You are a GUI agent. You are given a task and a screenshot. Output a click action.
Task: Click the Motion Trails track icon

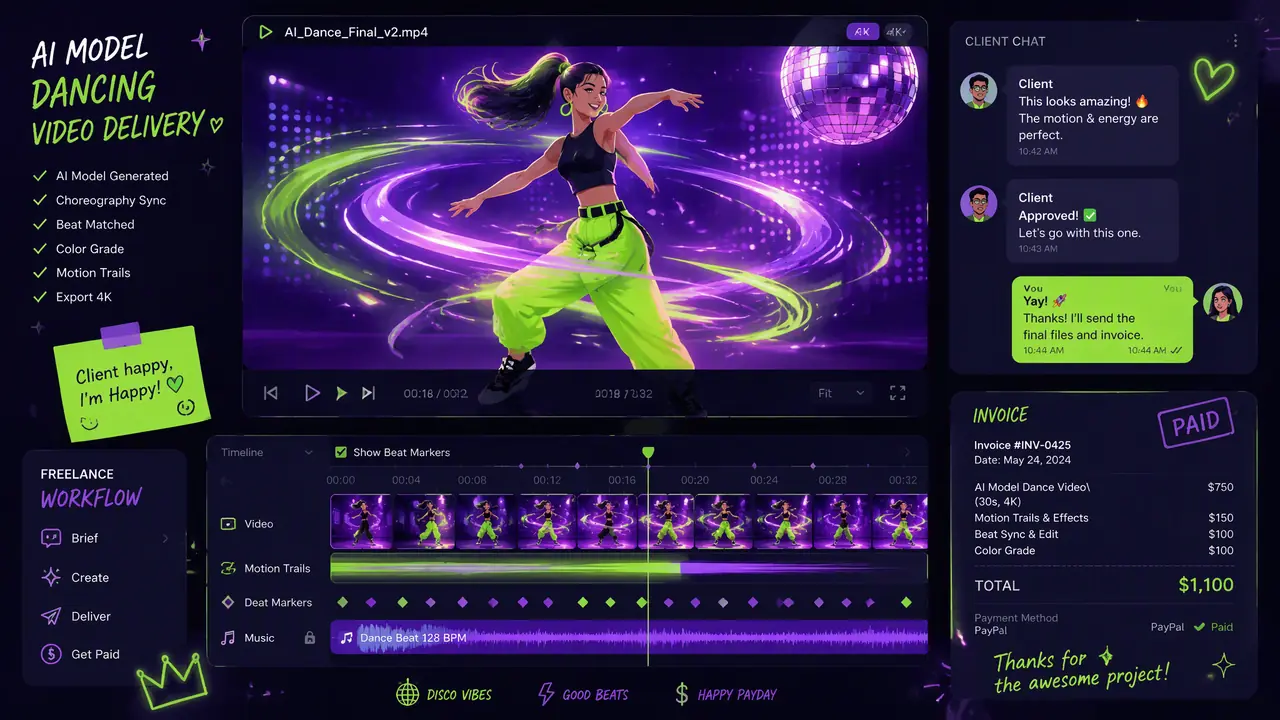coord(228,568)
